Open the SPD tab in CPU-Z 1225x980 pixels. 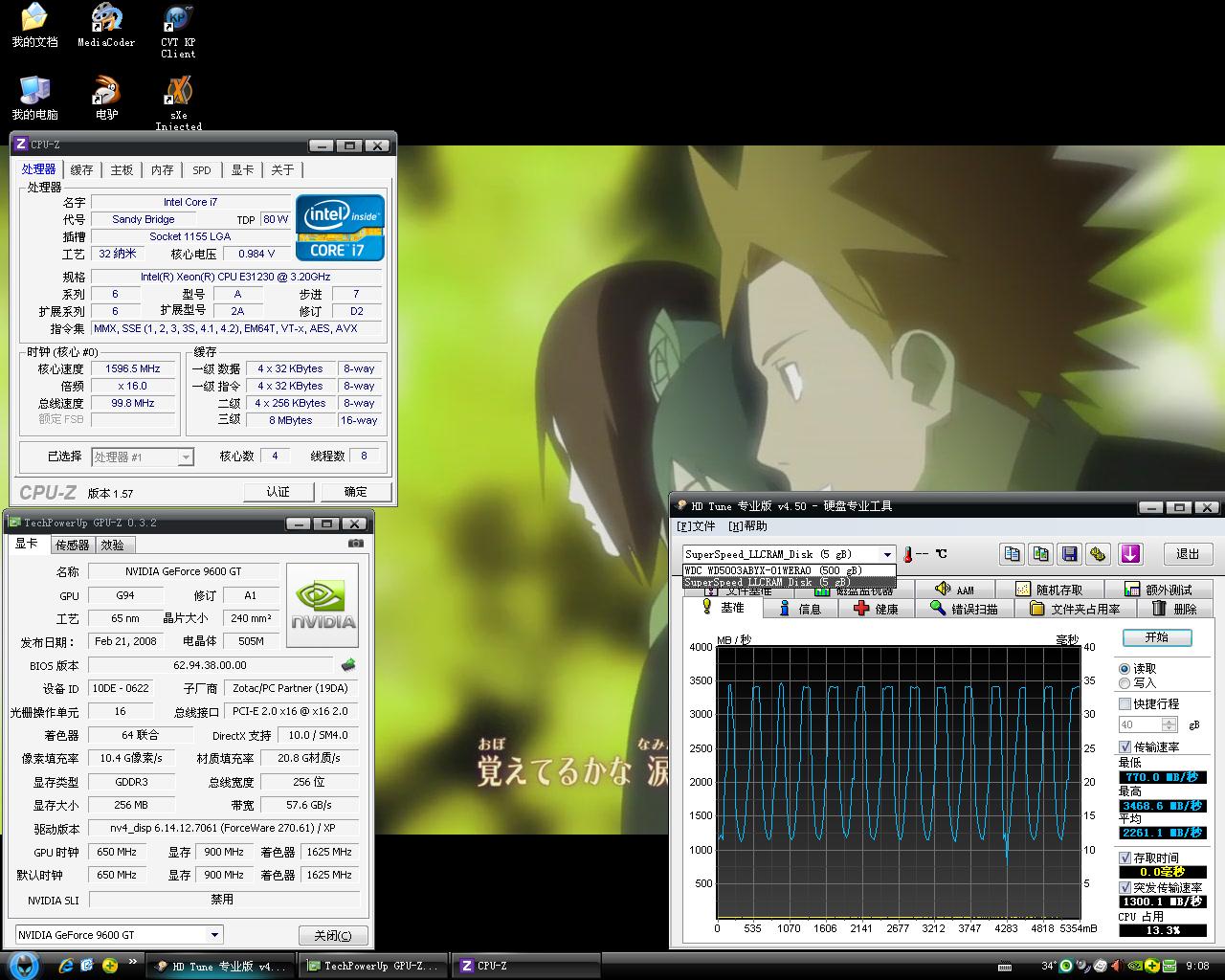[201, 169]
